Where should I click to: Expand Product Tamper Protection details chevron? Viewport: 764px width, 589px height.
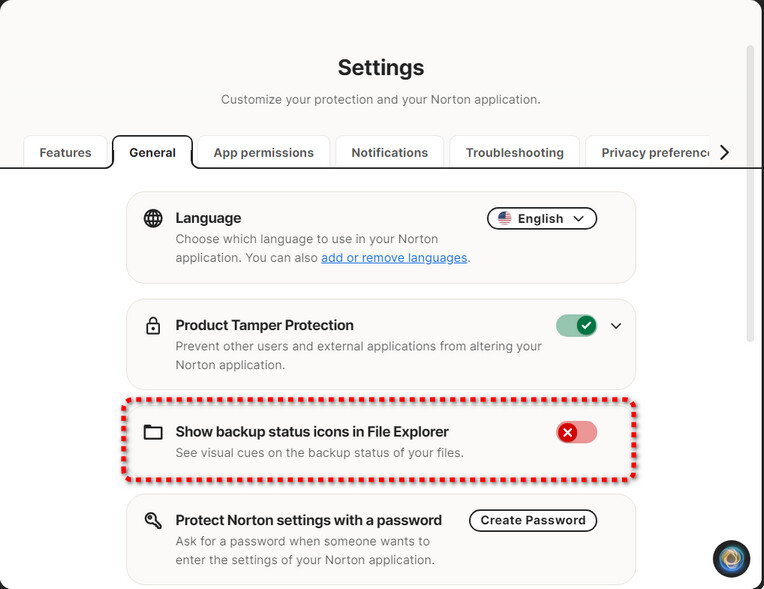(x=616, y=326)
